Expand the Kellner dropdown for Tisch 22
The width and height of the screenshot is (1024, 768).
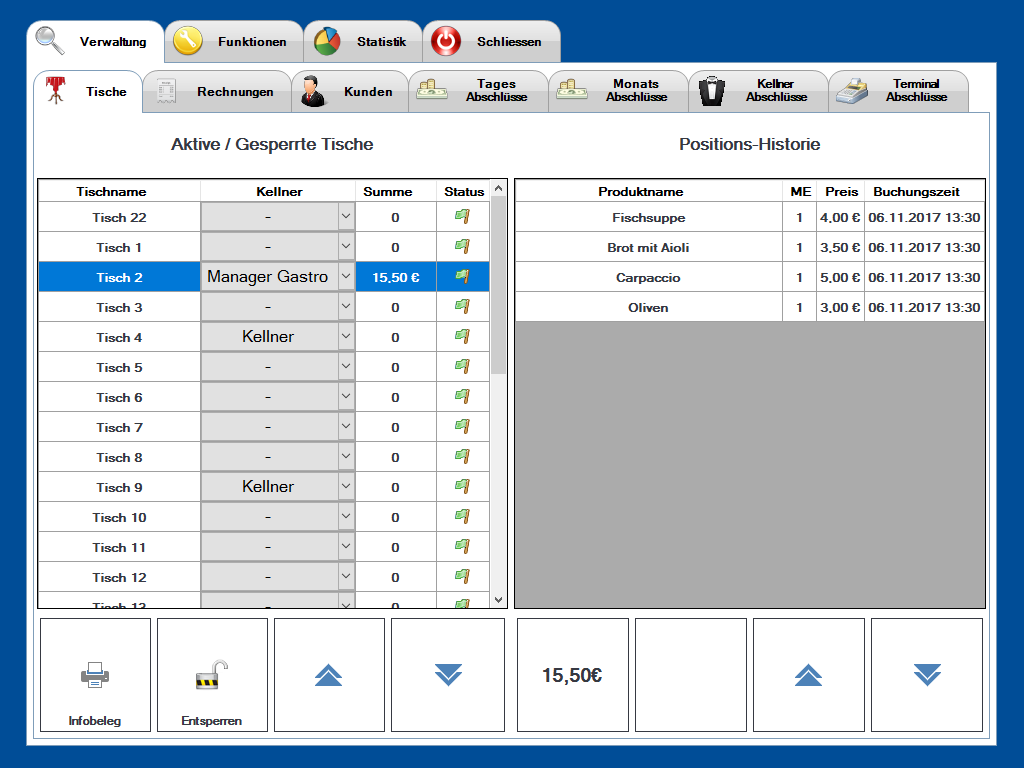click(x=346, y=217)
